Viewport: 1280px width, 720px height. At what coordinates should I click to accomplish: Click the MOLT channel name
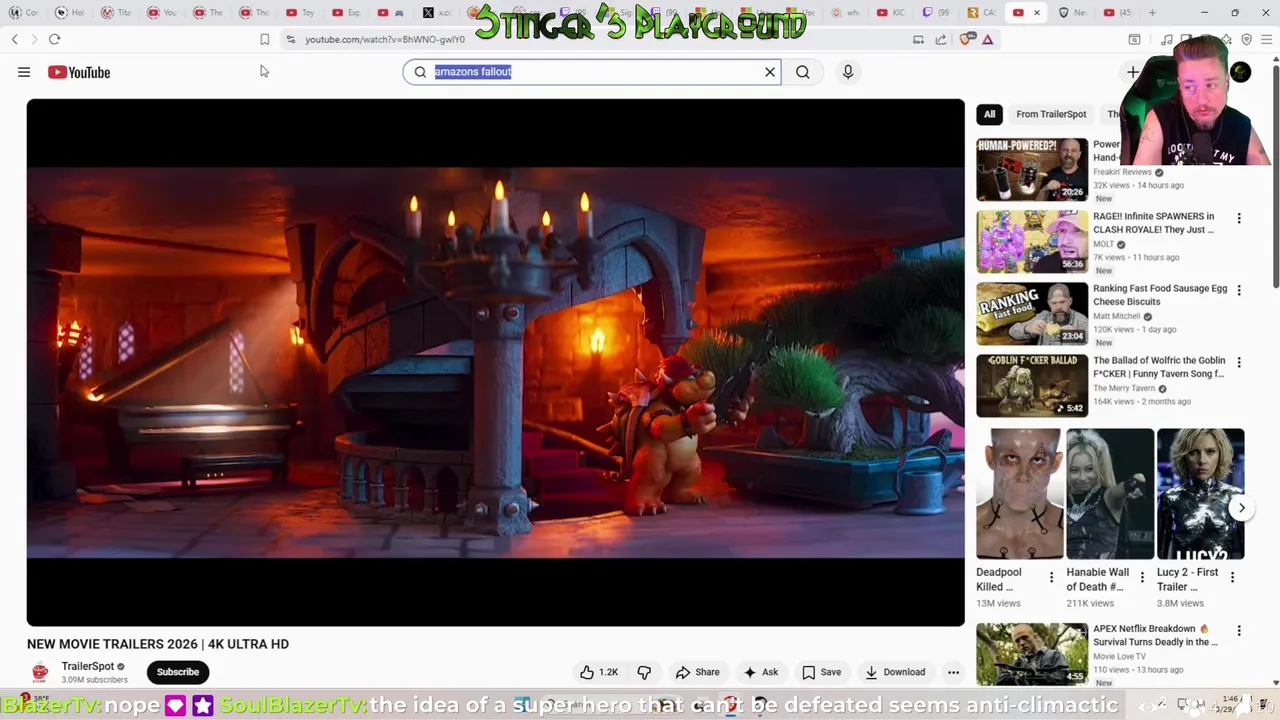point(1103,244)
